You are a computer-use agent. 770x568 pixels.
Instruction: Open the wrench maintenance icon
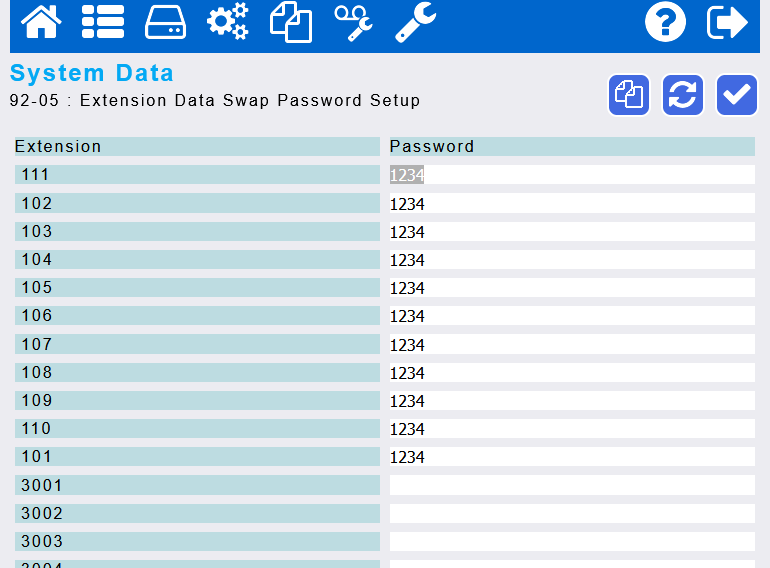[x=415, y=22]
